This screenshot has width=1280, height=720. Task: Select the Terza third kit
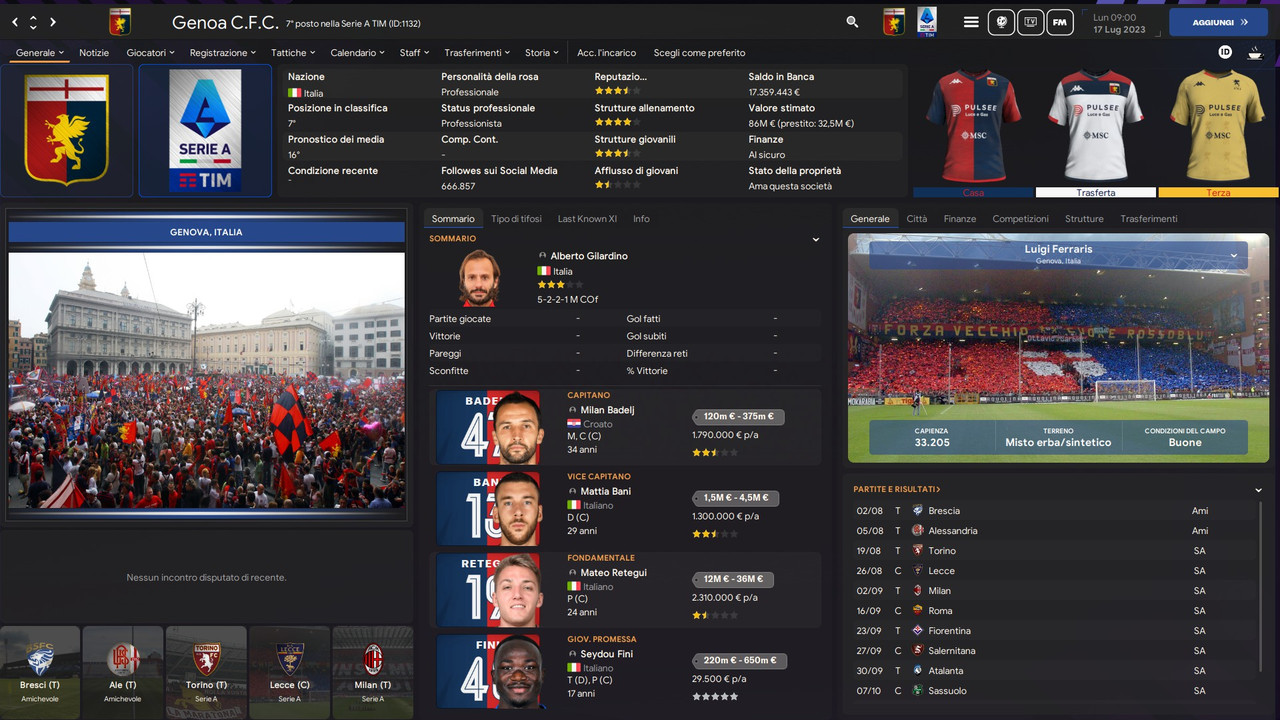[x=1218, y=130]
